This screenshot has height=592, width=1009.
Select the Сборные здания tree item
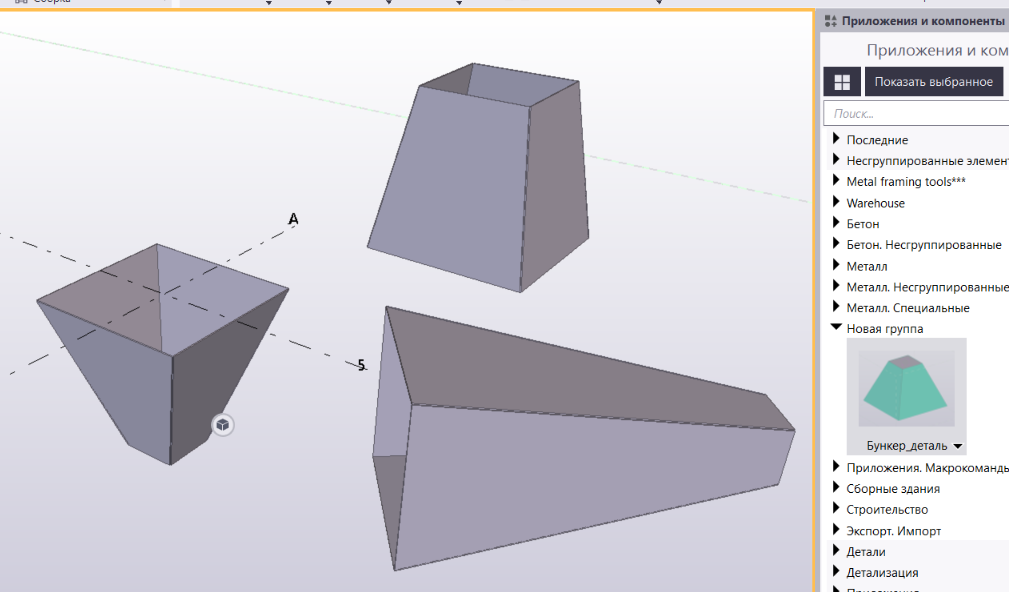892,489
